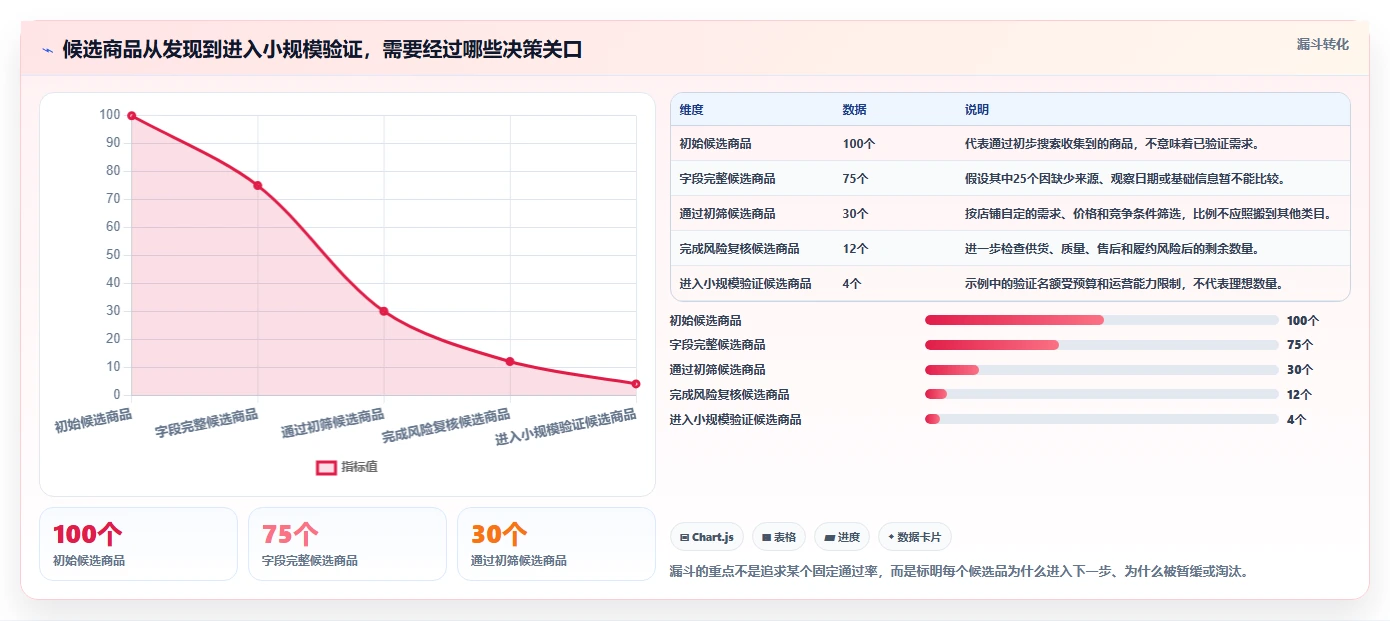This screenshot has width=1390, height=621.
Task: Click the 进入小规模验证候选商品 progress bar
Action: click(x=1102, y=420)
